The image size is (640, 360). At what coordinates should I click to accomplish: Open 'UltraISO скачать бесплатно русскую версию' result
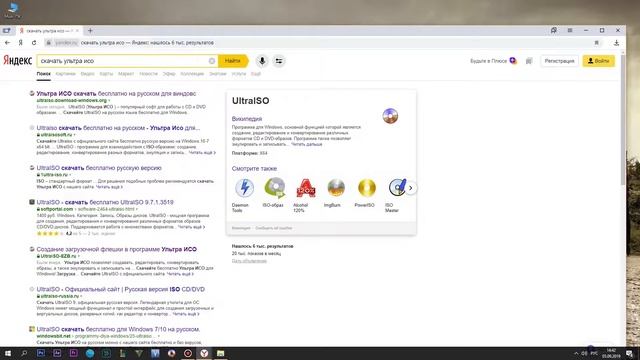tap(99, 168)
